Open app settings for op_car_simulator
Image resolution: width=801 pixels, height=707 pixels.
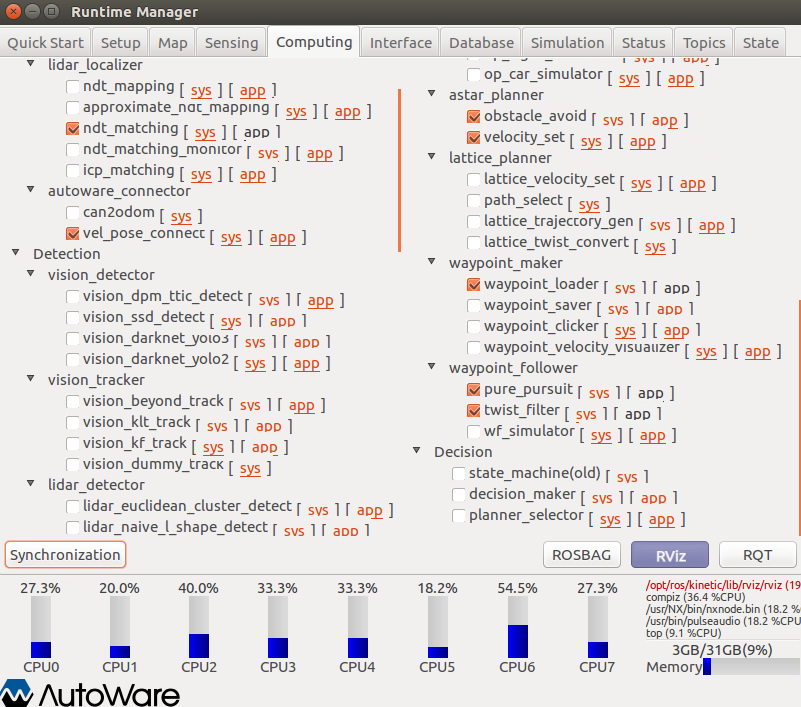(x=680, y=79)
